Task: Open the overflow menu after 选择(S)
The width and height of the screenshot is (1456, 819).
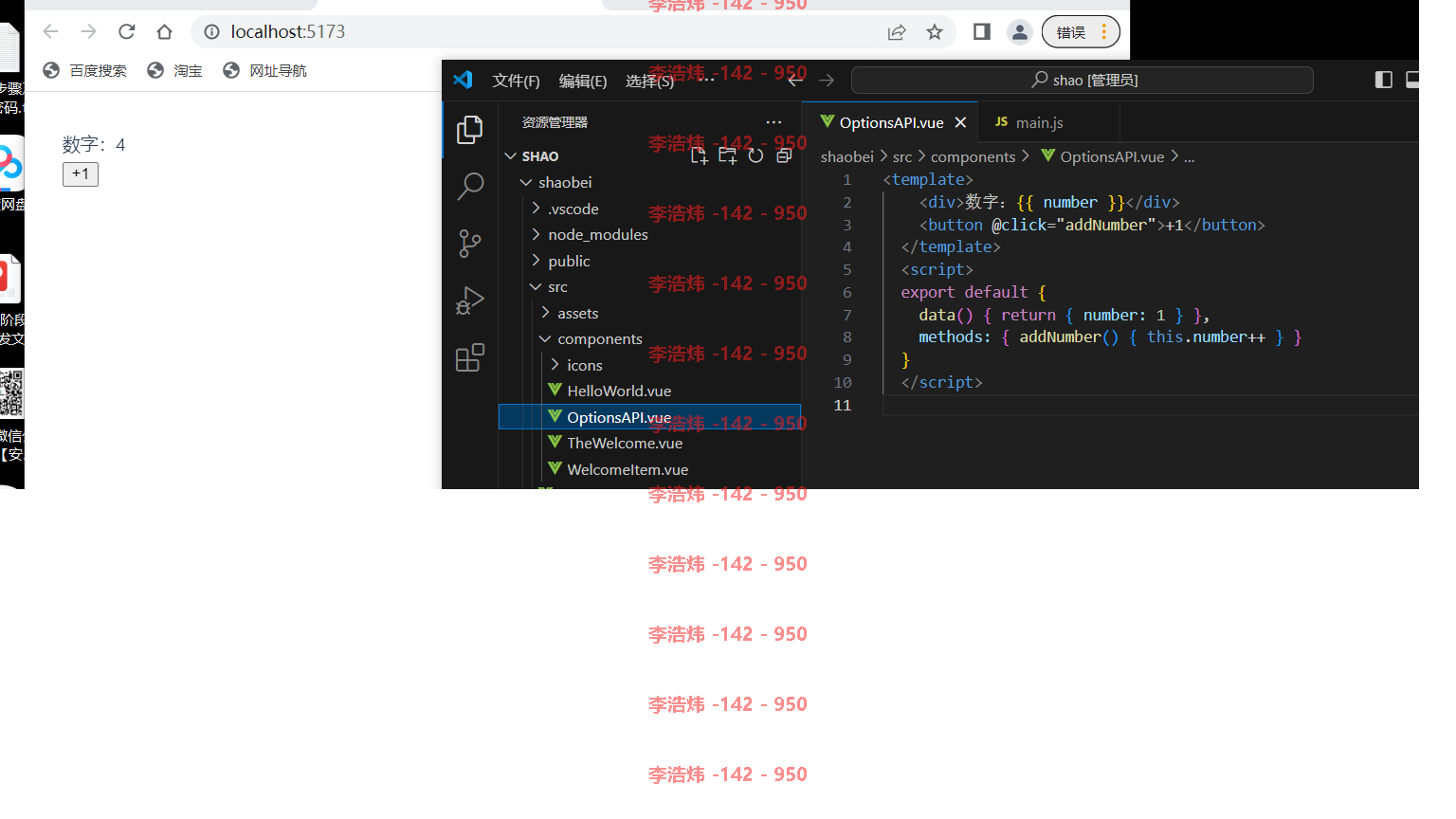Action: pyautogui.click(x=706, y=81)
